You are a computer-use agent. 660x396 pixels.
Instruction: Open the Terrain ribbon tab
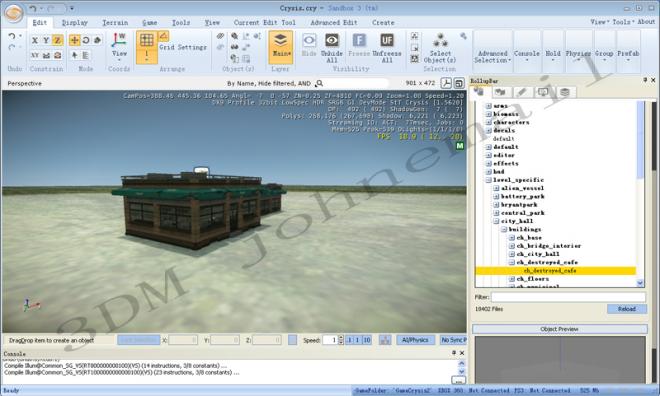(115, 23)
